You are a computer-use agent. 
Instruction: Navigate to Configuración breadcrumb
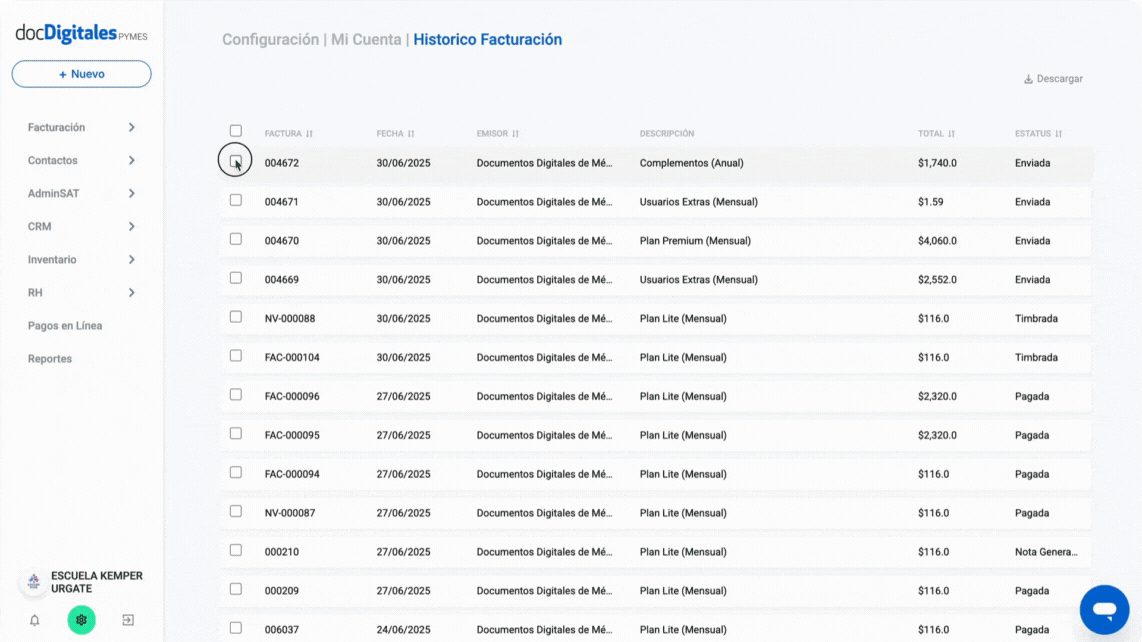[x=270, y=39]
